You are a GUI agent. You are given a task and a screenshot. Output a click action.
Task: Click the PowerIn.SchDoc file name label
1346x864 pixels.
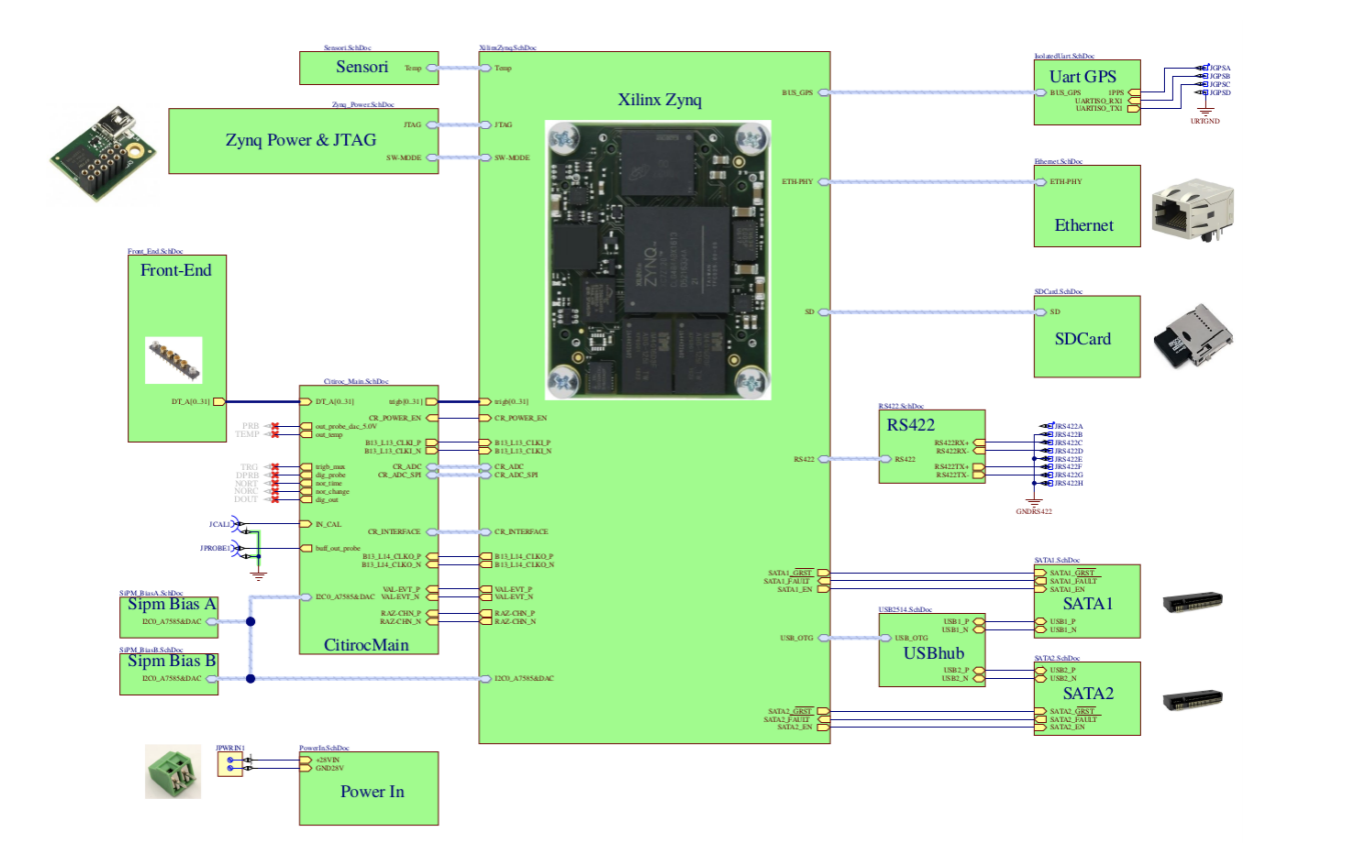(322, 747)
